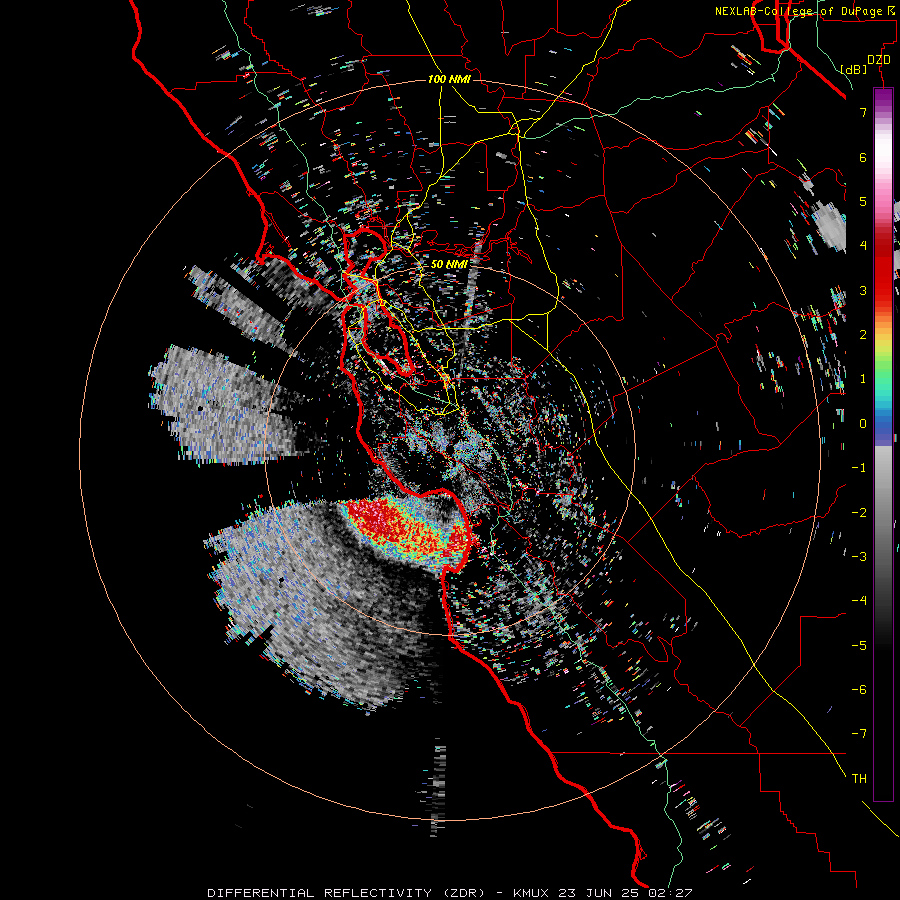Click the TH threshold label on scale
This screenshot has height=900, width=900.
pyautogui.click(x=859, y=778)
